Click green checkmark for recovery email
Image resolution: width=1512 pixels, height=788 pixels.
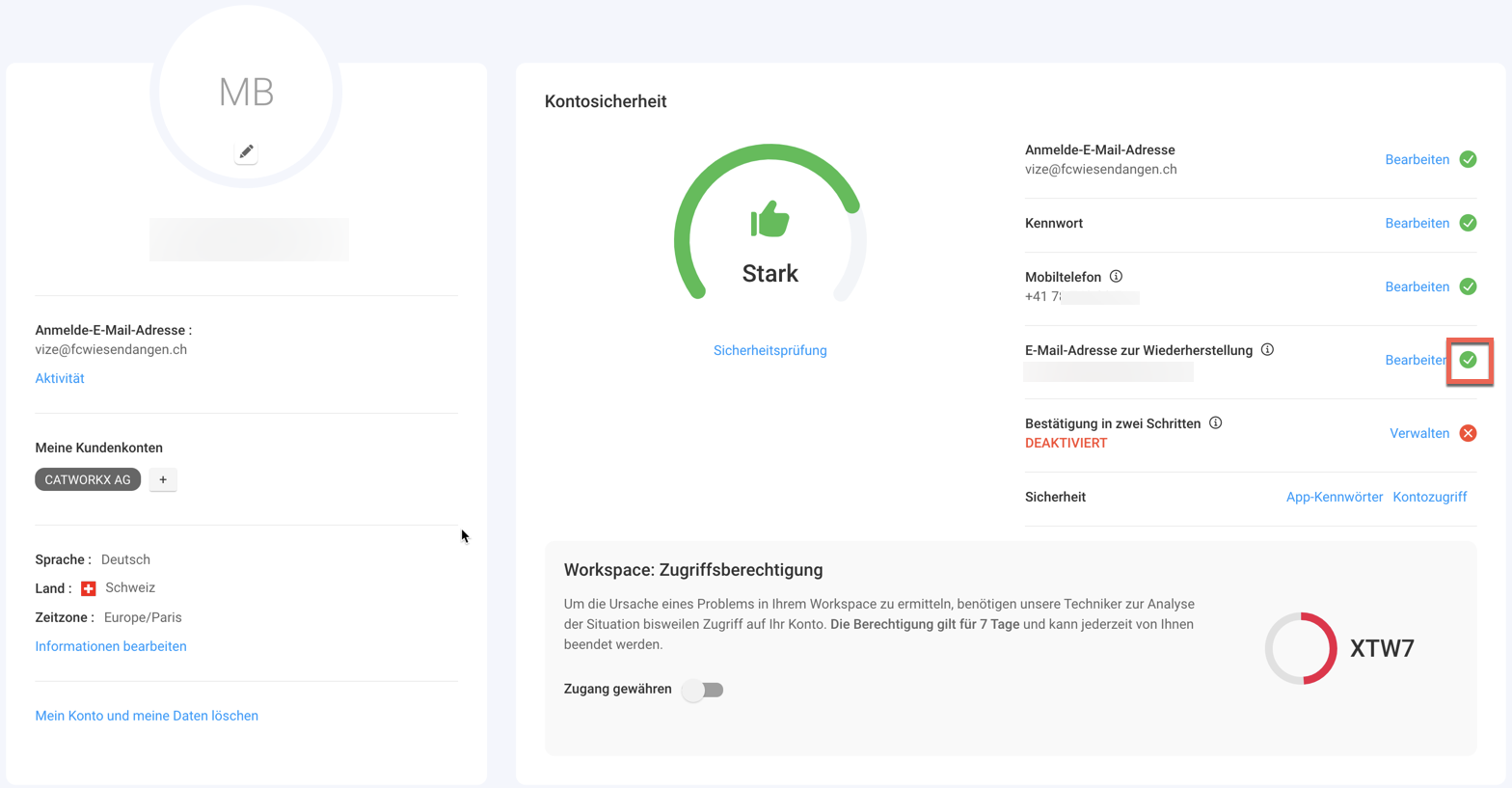click(1468, 360)
